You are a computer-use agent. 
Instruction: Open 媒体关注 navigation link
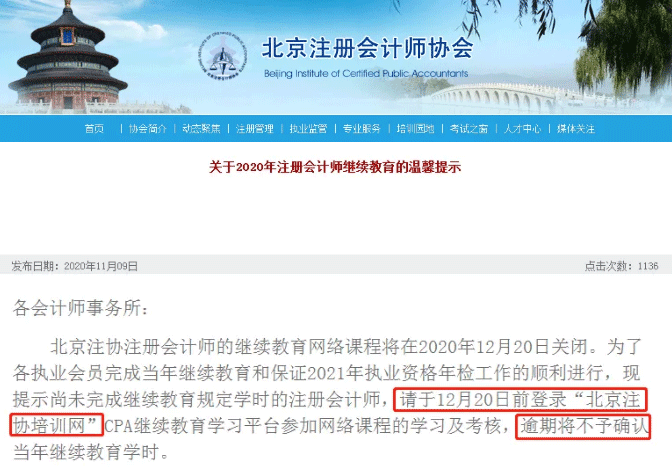[x=576, y=129]
